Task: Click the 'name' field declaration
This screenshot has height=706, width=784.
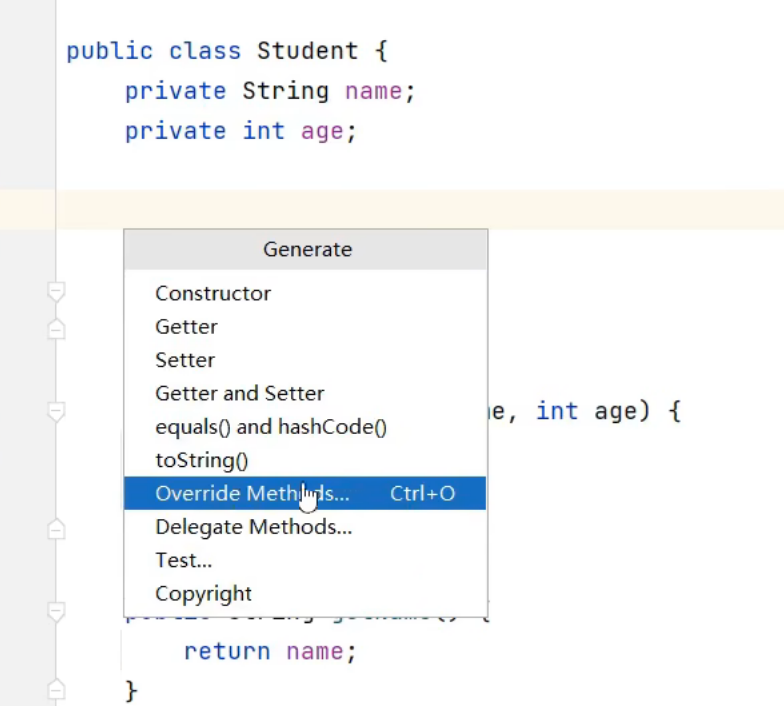Action: pyautogui.click(x=374, y=92)
